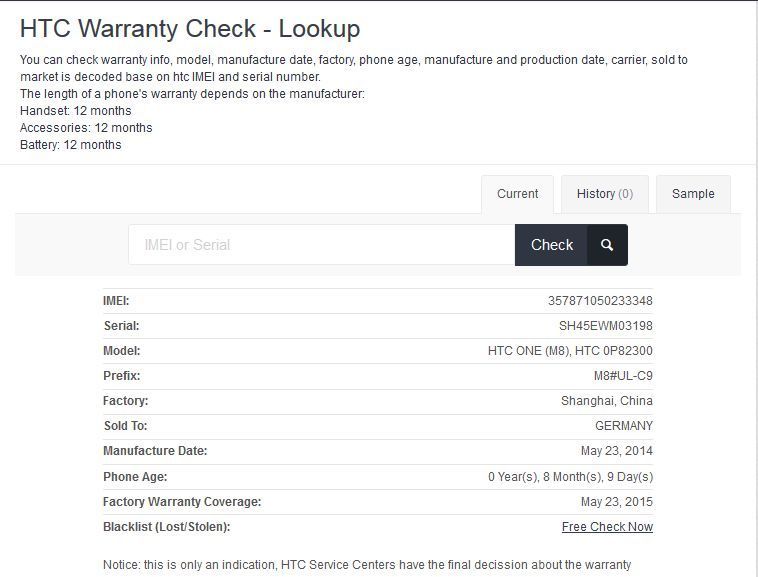Image resolution: width=758 pixels, height=577 pixels.
Task: Click the model value HTC ONE (M8), HTC 0P82300
Action: (570, 350)
